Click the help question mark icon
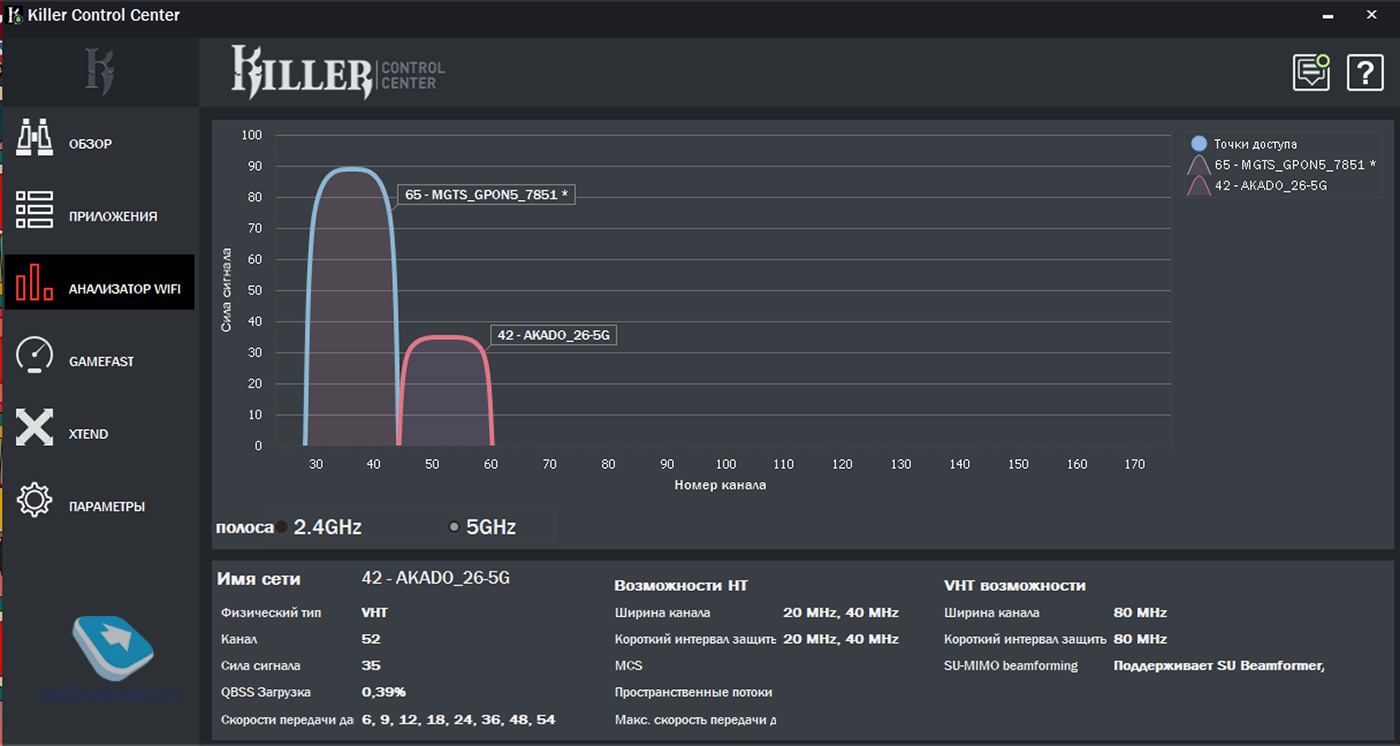 coord(1365,73)
